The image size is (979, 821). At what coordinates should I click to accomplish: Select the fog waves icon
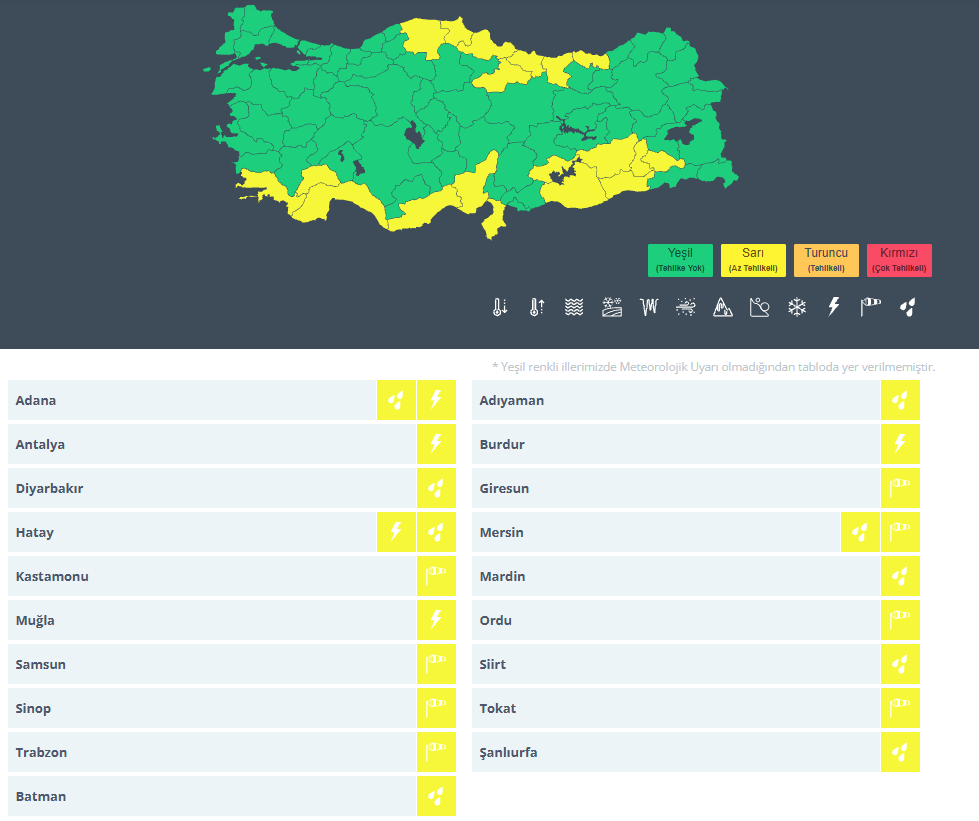(x=573, y=307)
